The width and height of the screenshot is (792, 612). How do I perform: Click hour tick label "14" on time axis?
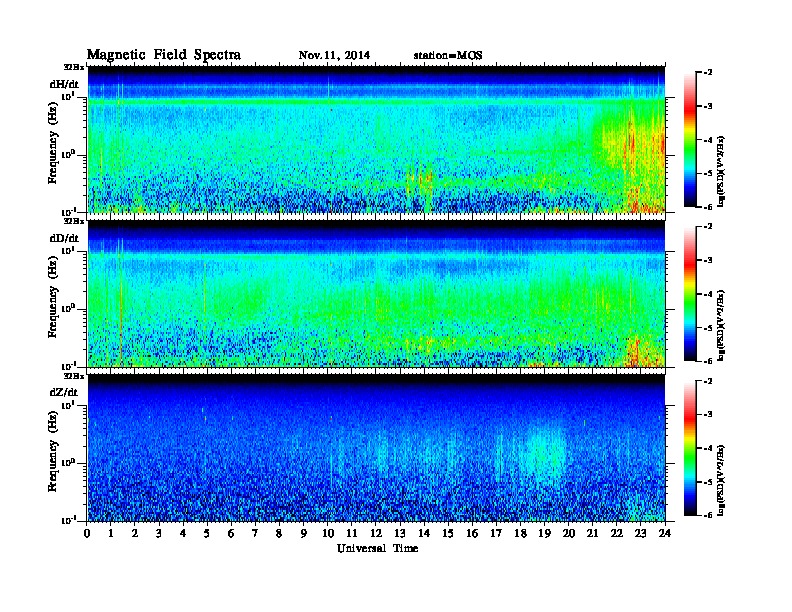(x=424, y=534)
